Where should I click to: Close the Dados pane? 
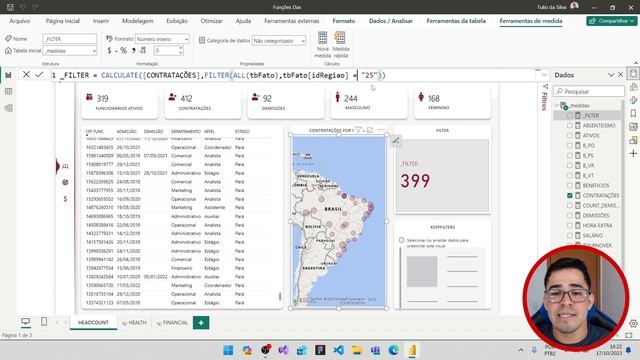(x=620, y=75)
